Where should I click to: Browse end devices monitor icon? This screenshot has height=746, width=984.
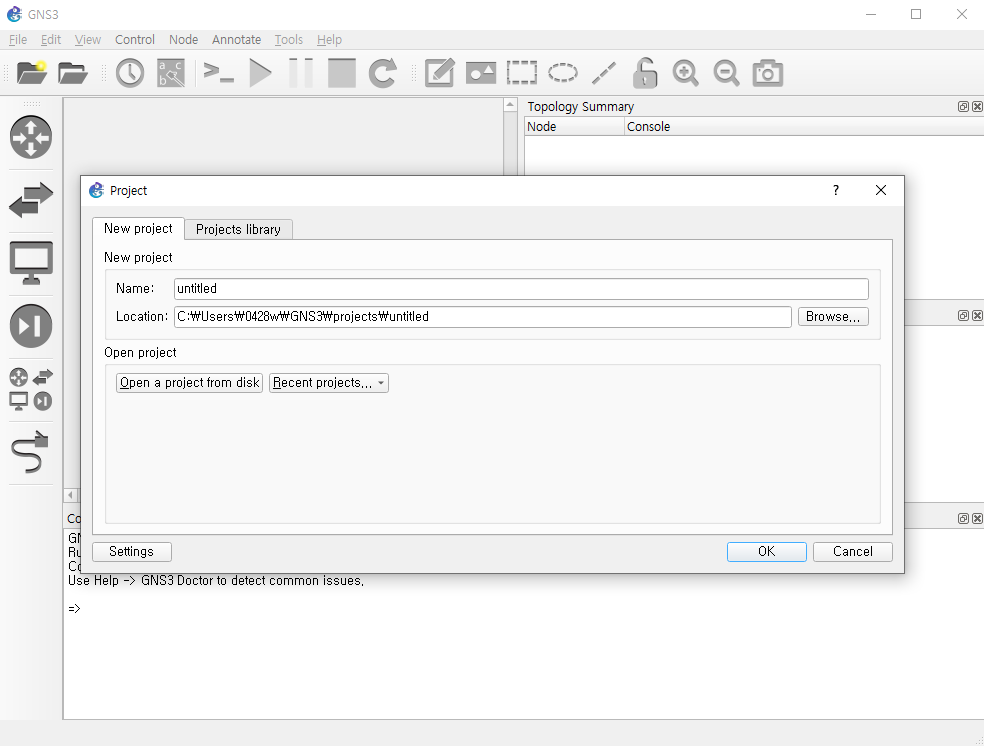click(31, 262)
